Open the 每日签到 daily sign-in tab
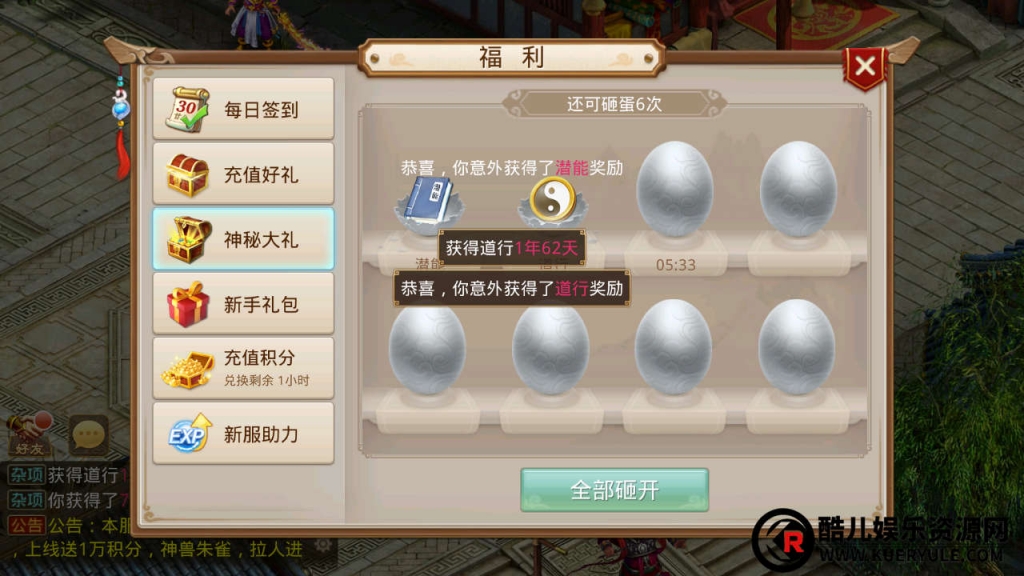Screen dimensions: 1024x576 click(243, 108)
